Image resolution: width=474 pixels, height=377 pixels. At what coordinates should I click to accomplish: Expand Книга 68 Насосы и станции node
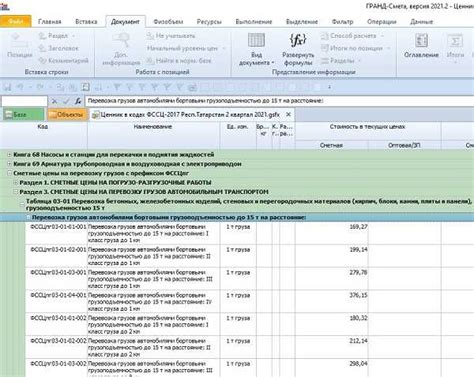[9, 155]
